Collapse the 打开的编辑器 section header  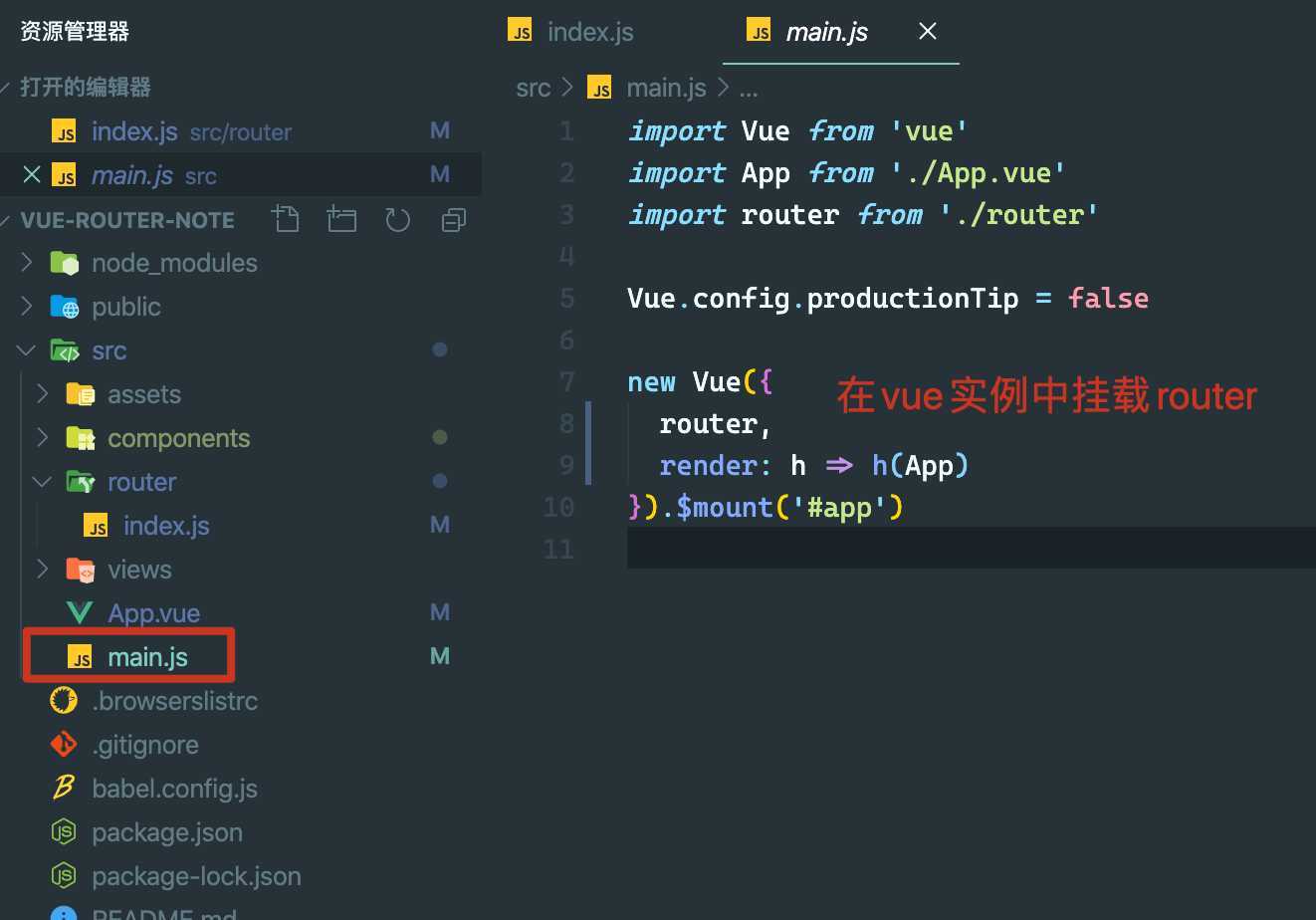(85, 88)
